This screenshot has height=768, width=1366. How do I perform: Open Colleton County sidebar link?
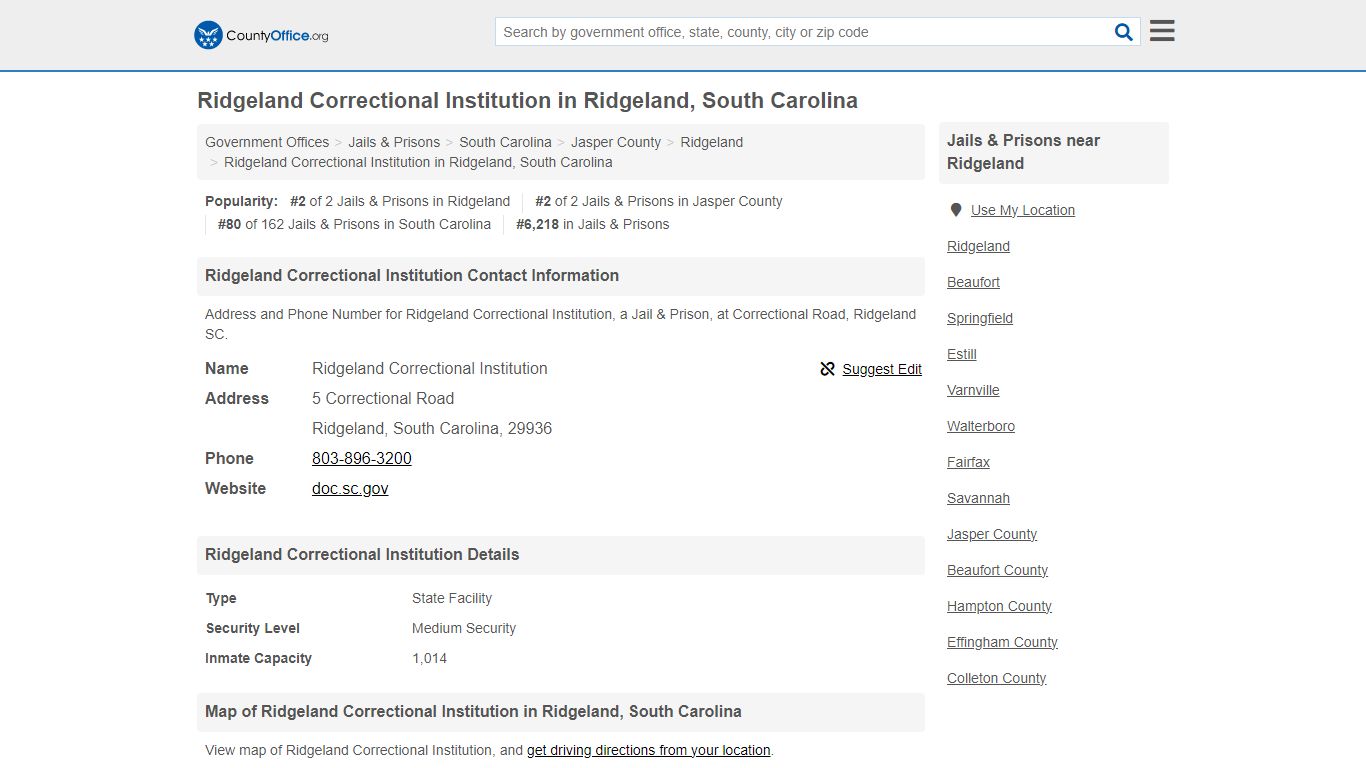[996, 678]
